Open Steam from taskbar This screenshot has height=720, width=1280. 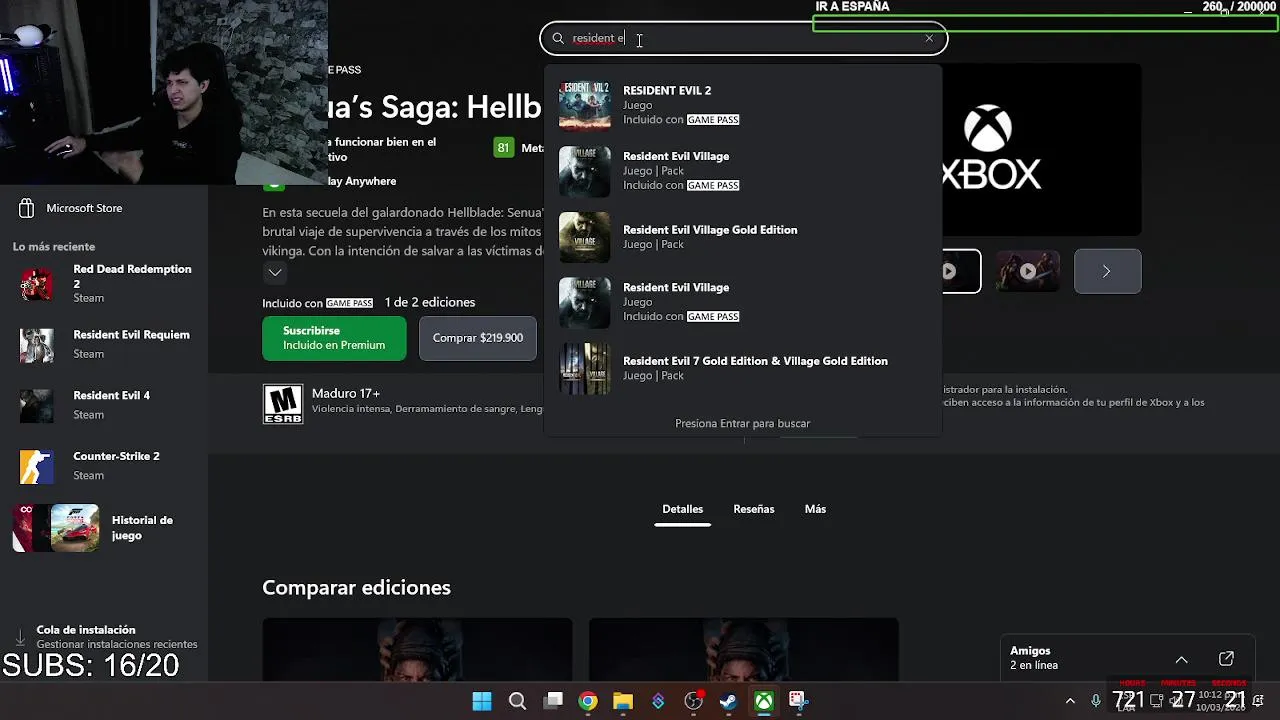click(x=729, y=701)
